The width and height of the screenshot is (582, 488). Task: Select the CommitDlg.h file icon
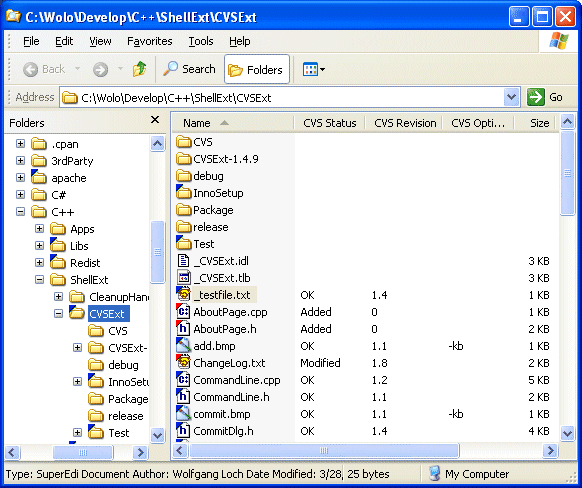[x=183, y=430]
